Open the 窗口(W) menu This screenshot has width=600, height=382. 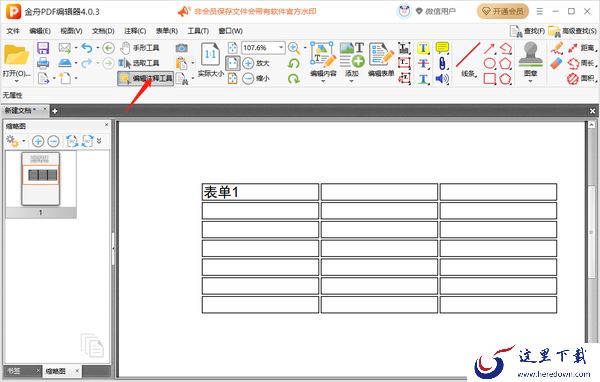coord(230,31)
